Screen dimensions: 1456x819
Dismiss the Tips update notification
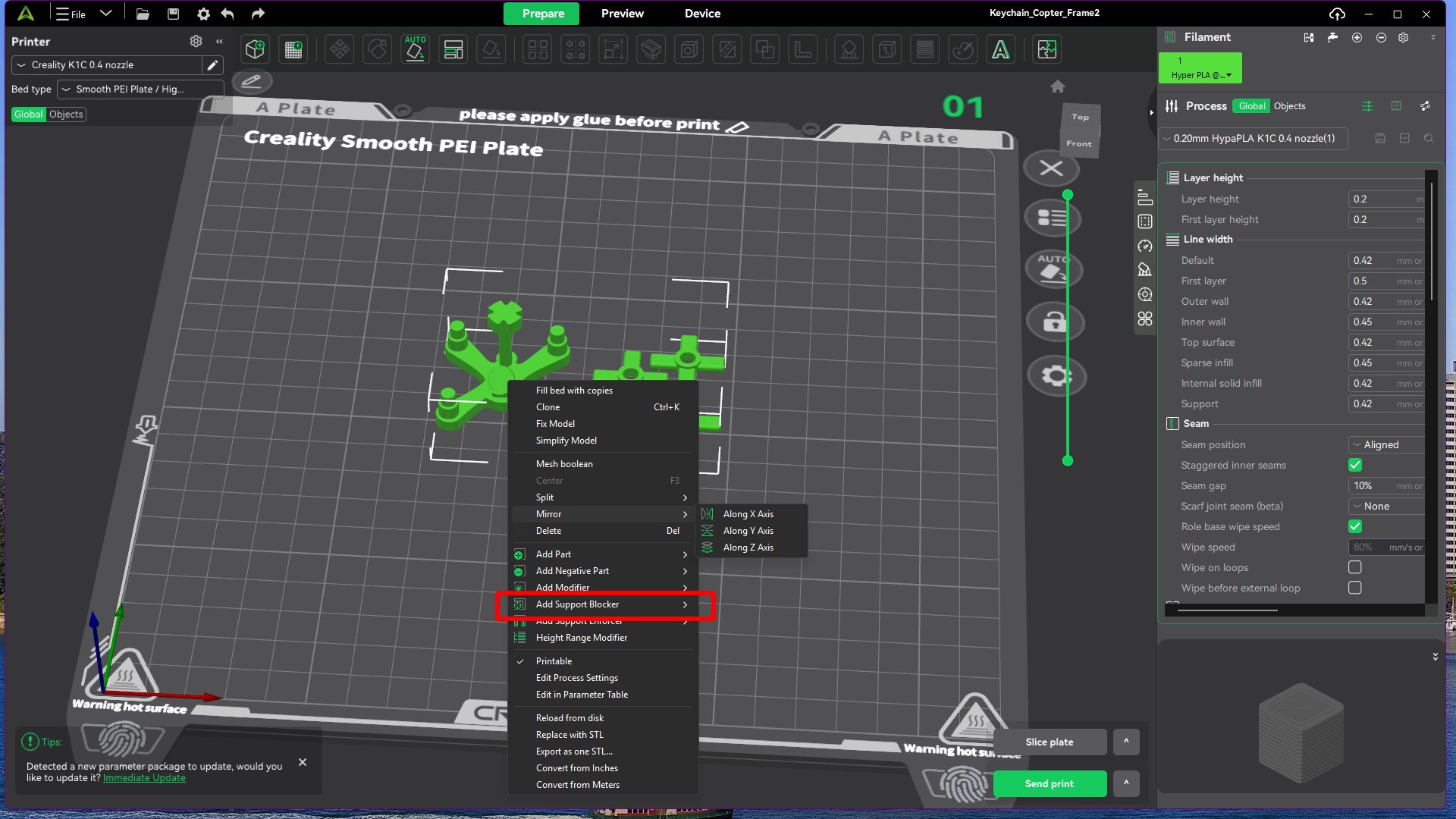[303, 762]
